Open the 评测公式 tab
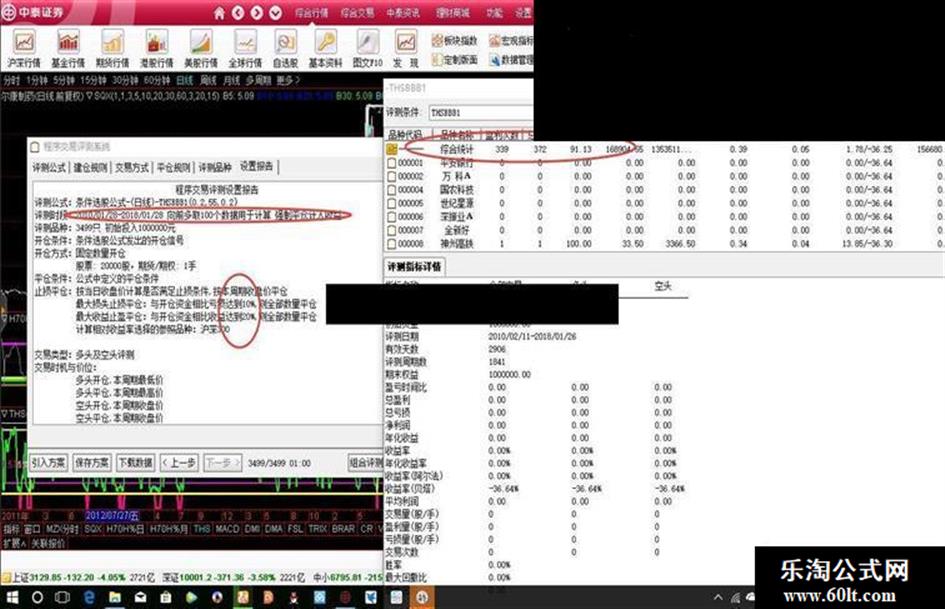This screenshot has height=609, width=945. [x=49, y=167]
